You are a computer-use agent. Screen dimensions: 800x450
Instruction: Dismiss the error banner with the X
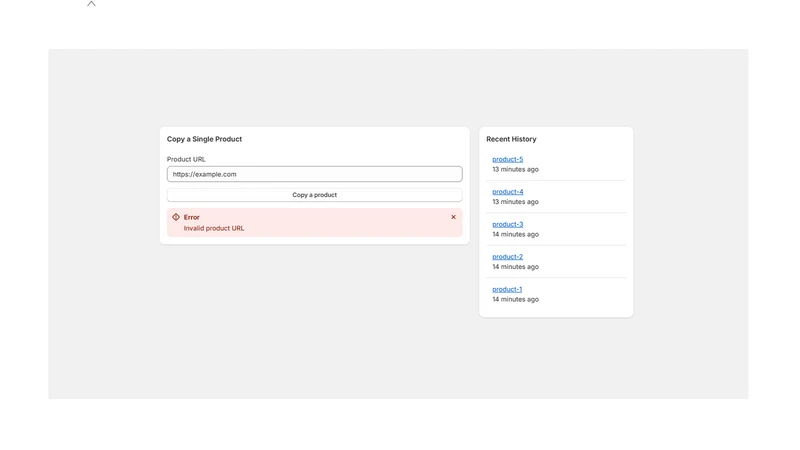(x=453, y=217)
